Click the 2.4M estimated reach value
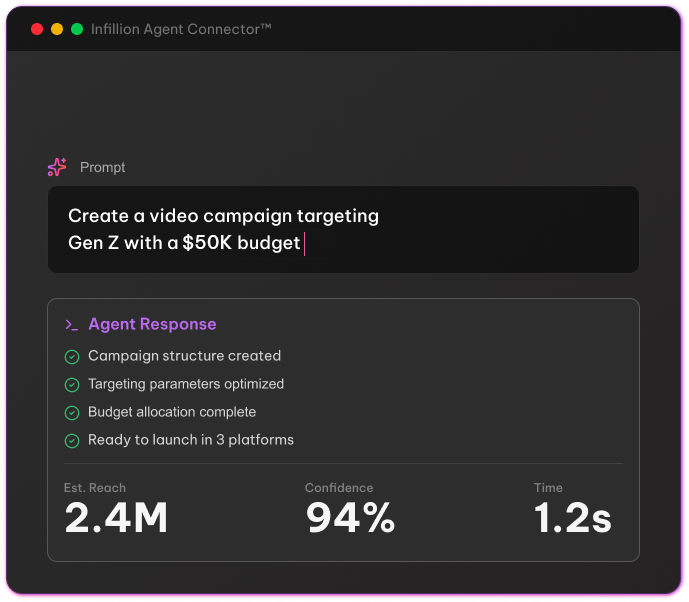Image resolution: width=689 pixels, height=602 pixels. [x=116, y=518]
